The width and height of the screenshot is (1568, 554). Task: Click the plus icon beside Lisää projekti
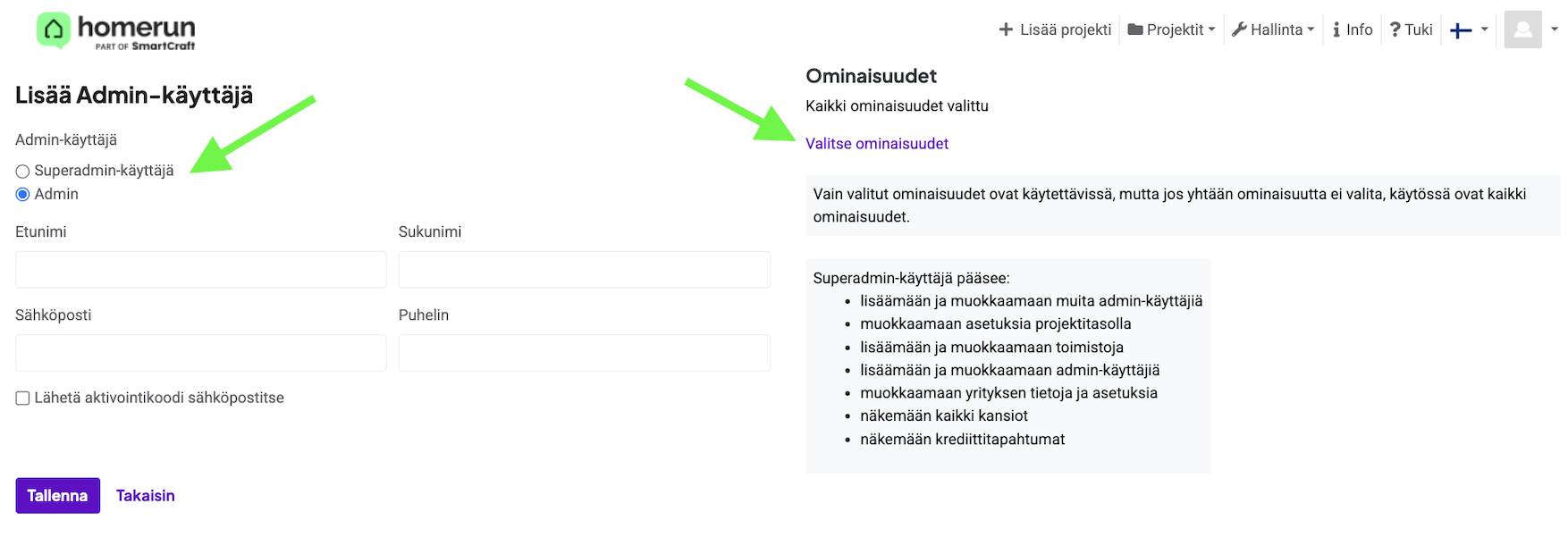[1006, 29]
